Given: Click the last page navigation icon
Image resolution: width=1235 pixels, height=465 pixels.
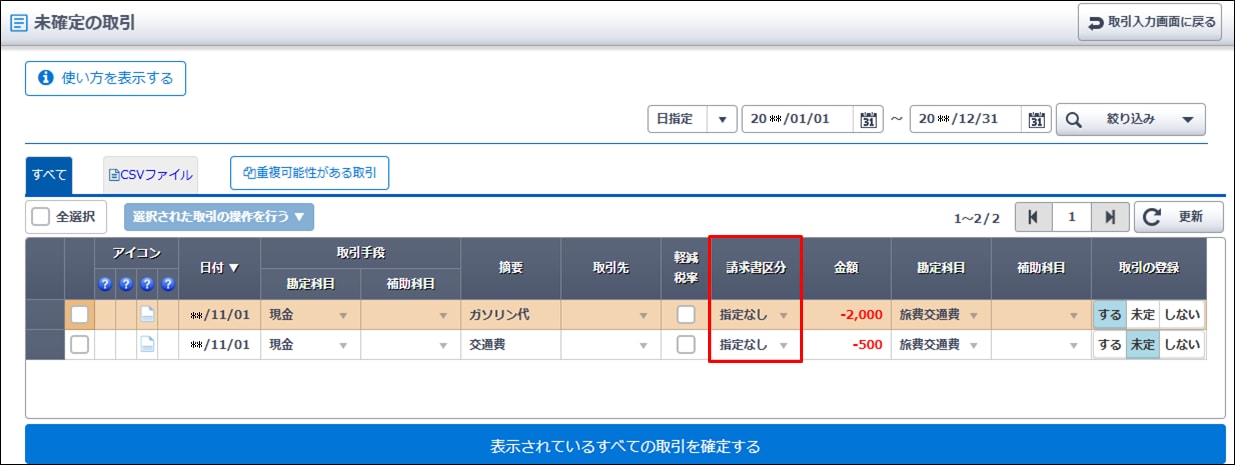Looking at the screenshot, I should pyautogui.click(x=1110, y=217).
